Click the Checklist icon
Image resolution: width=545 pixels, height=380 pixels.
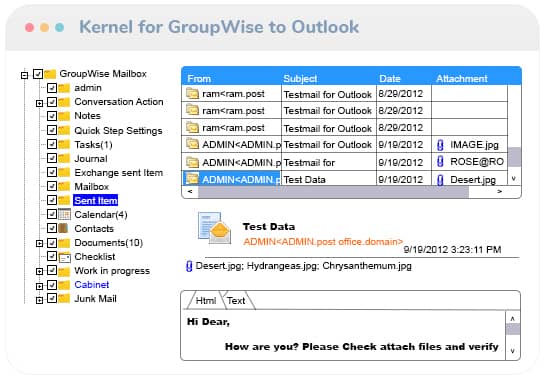point(65,257)
